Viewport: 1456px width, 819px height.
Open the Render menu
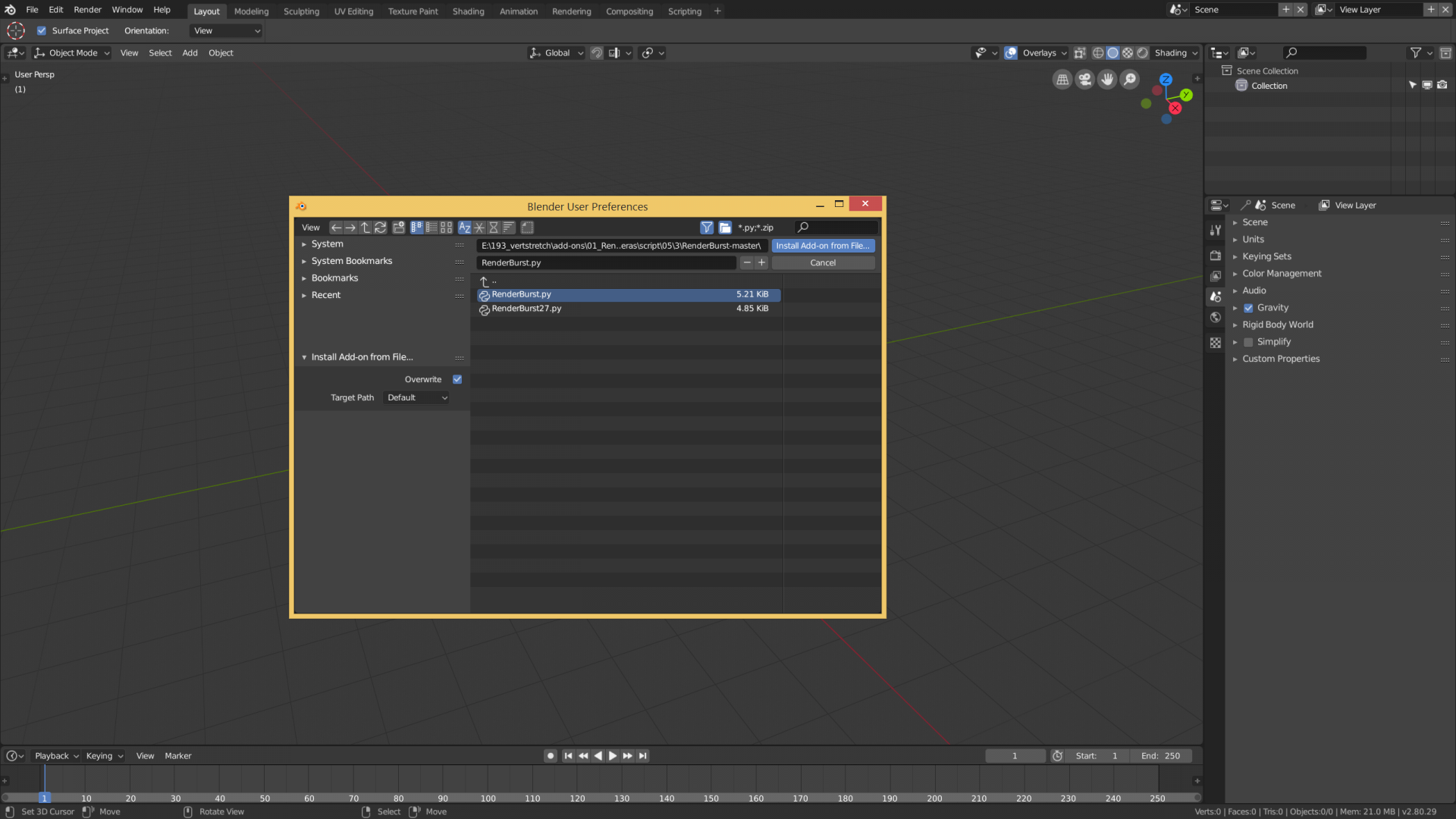pyautogui.click(x=87, y=10)
